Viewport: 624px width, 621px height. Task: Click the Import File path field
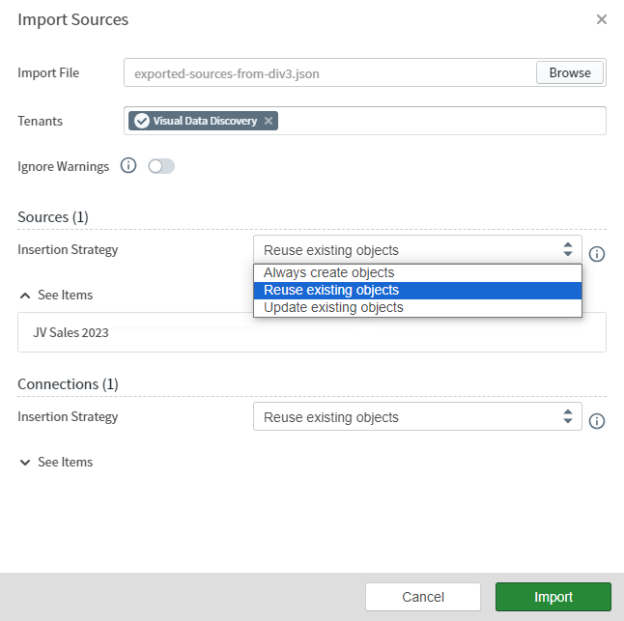(x=330, y=73)
